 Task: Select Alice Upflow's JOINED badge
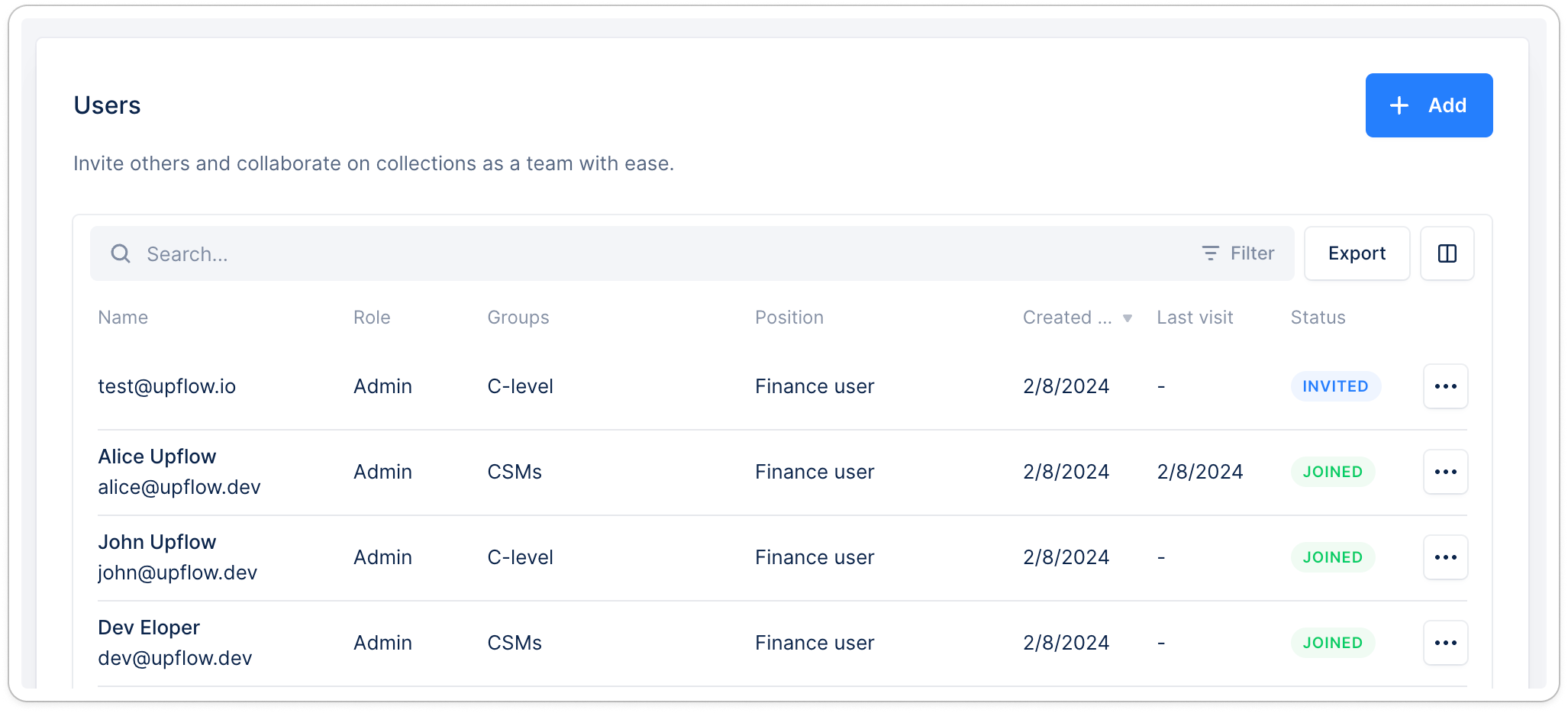1332,472
